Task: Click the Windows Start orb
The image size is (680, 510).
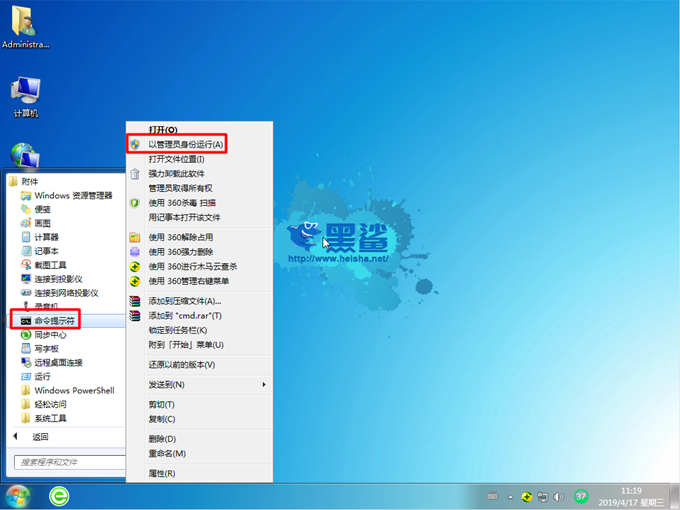Action: click(x=17, y=496)
